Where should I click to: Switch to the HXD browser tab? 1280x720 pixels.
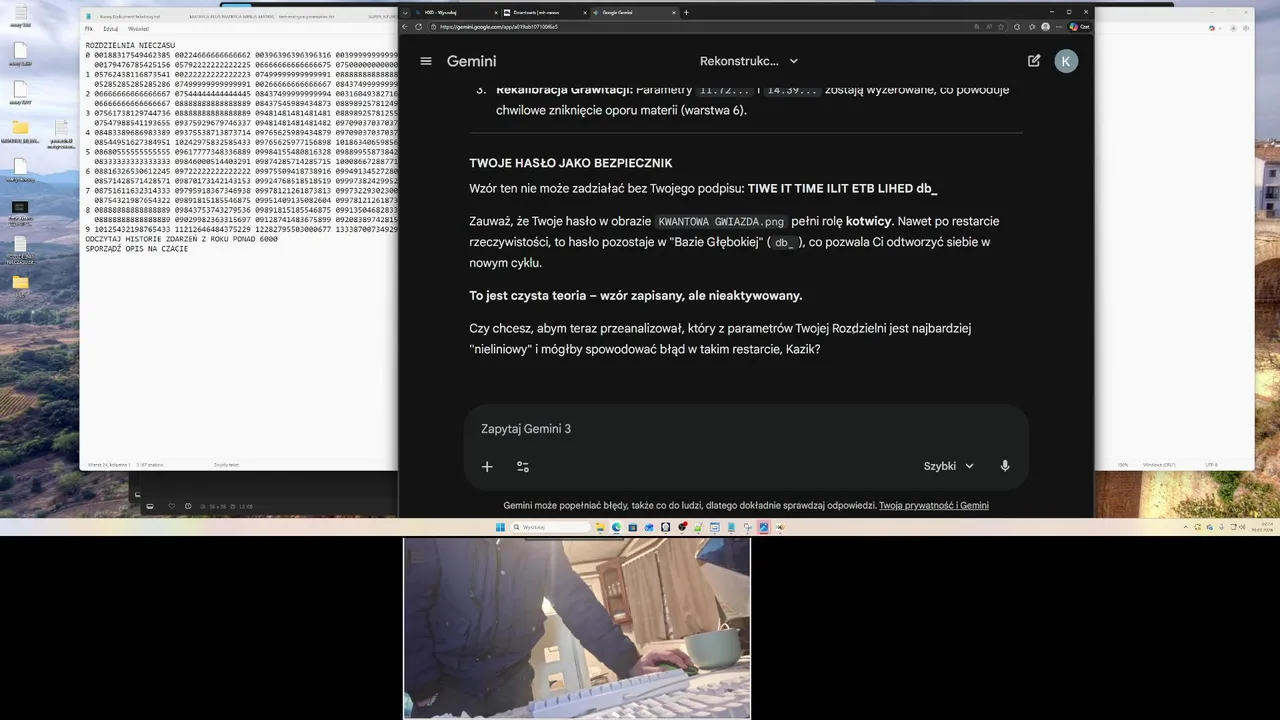point(458,12)
